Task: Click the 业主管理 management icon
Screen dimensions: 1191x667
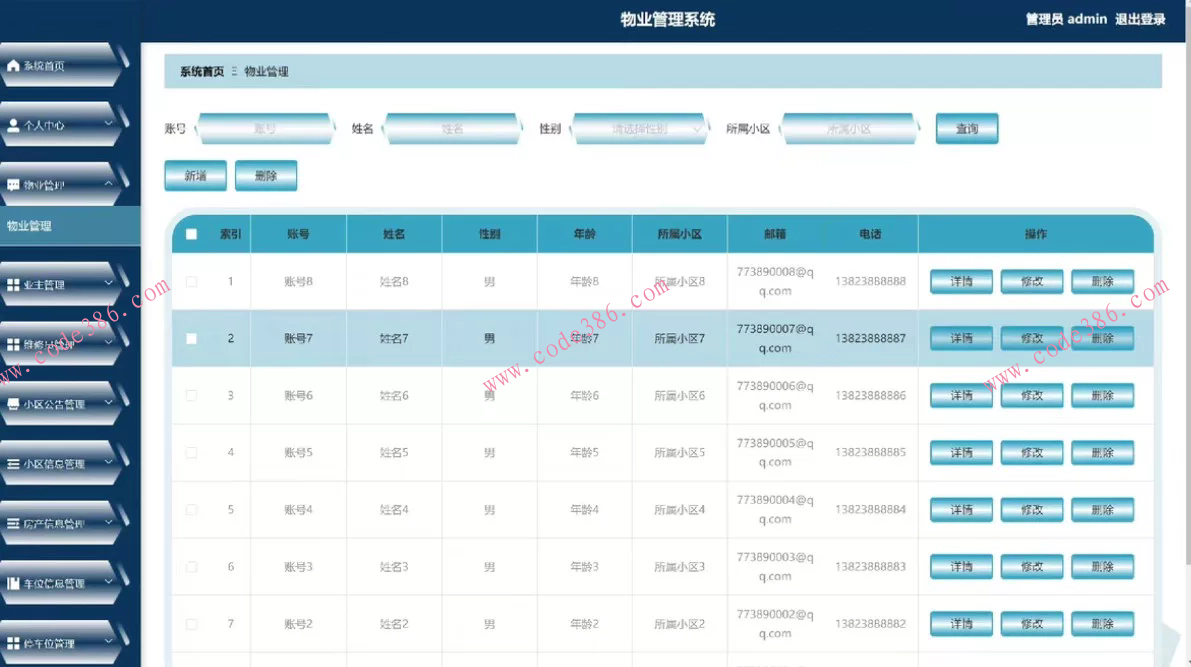Action: 13,284
